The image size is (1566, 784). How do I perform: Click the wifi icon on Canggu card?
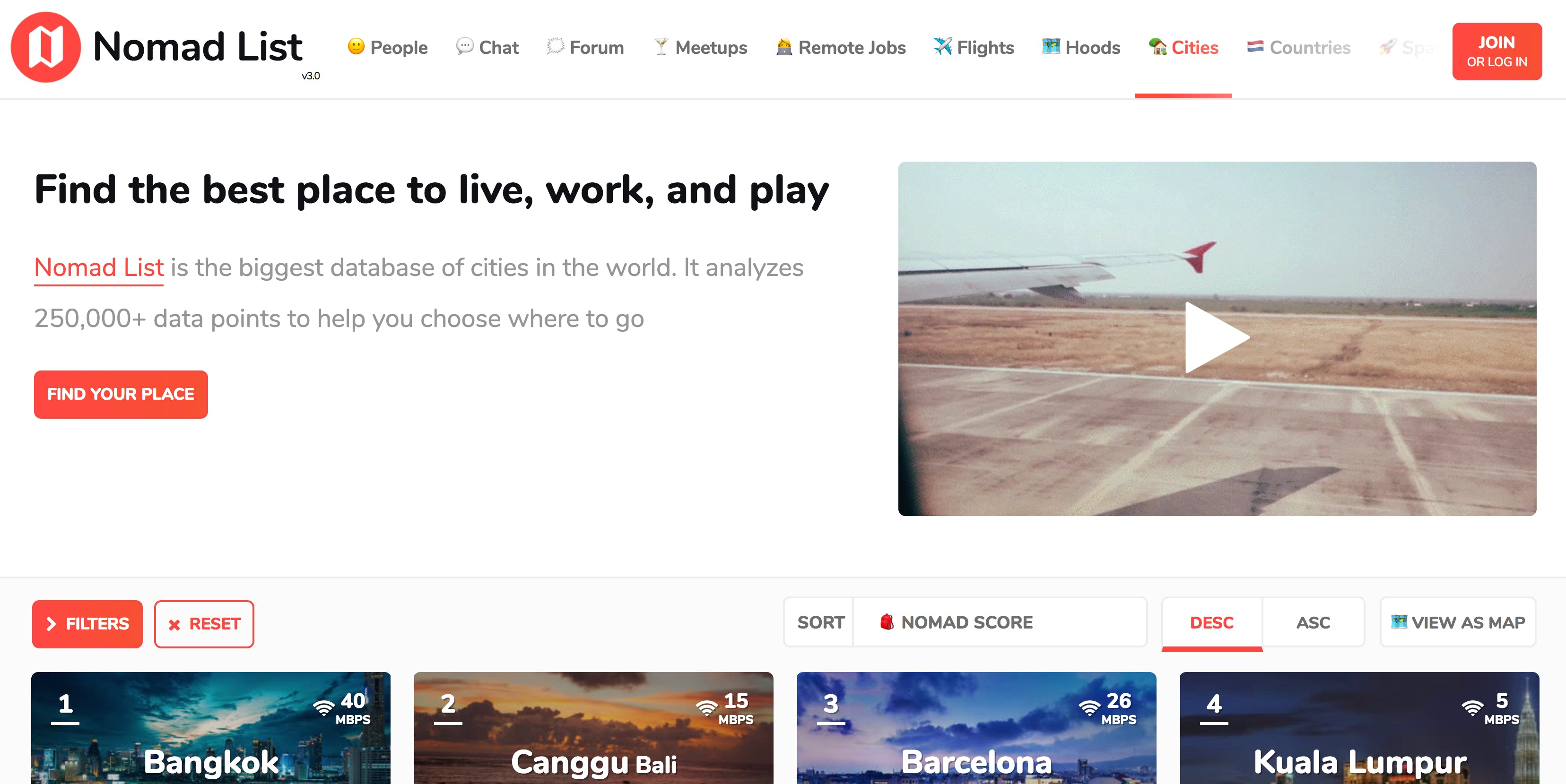tap(706, 707)
